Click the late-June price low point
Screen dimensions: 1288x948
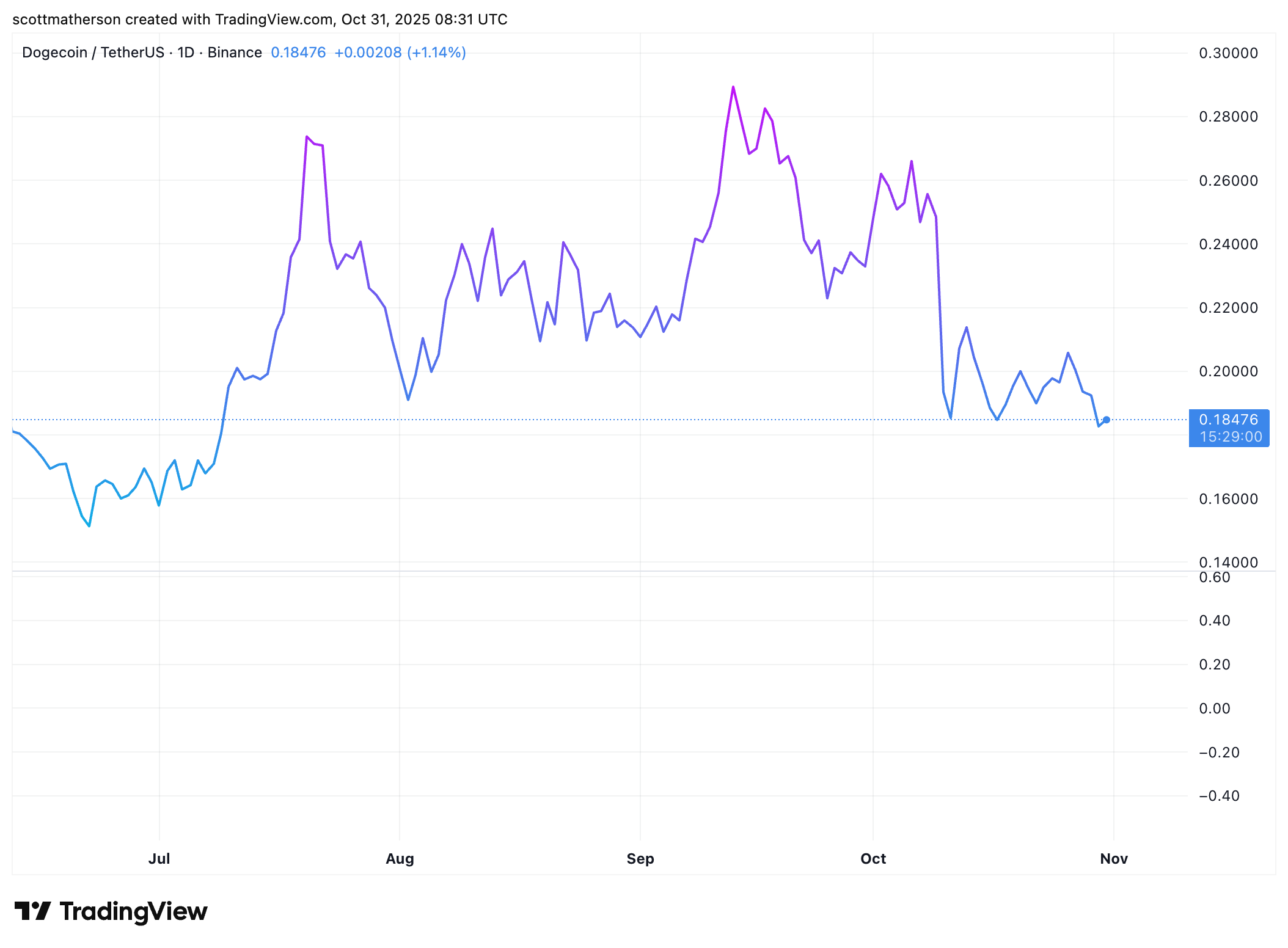point(89,525)
